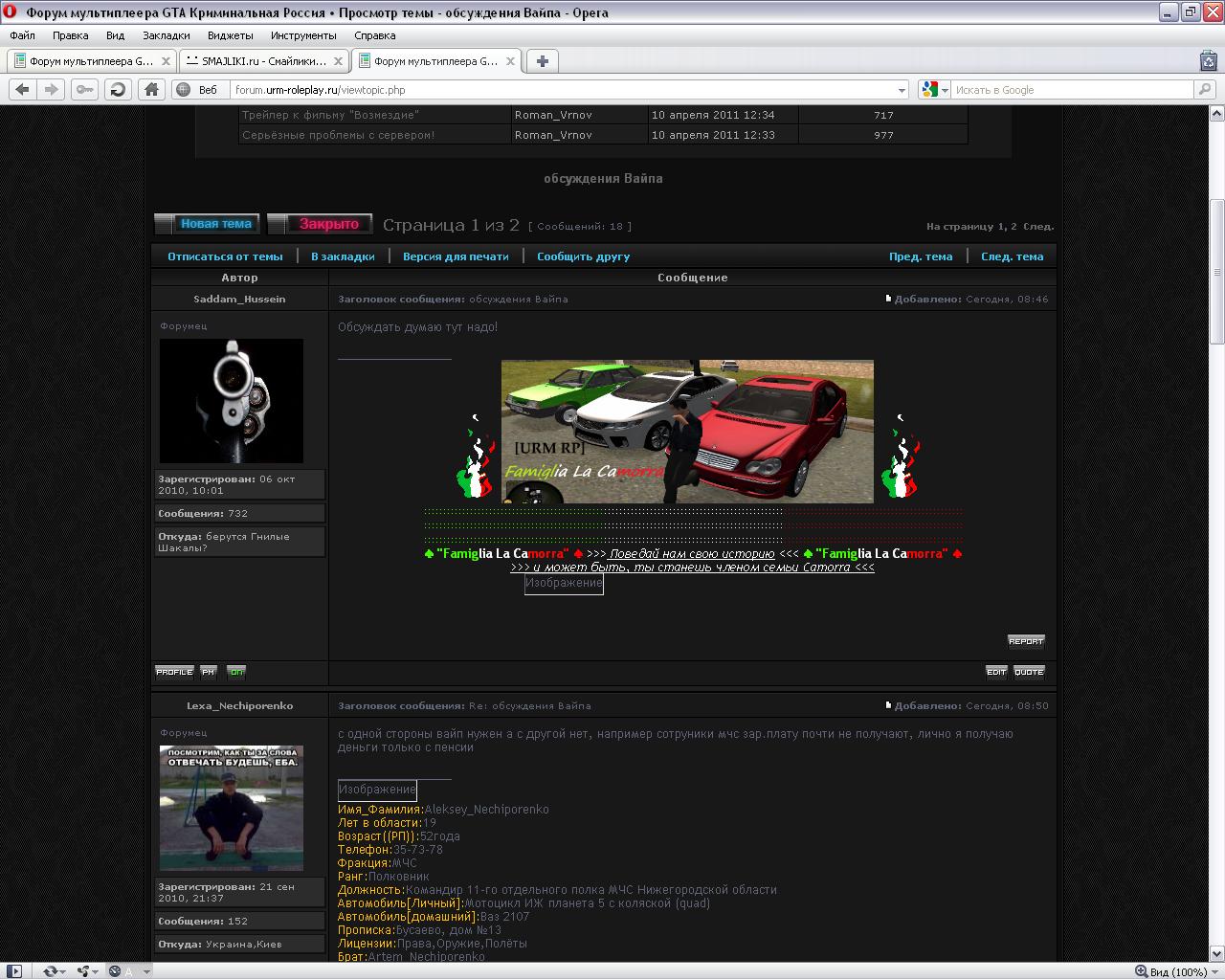Image resolution: width=1225 pixels, height=980 pixels.
Task: Open the Вид menu
Action: (115, 35)
